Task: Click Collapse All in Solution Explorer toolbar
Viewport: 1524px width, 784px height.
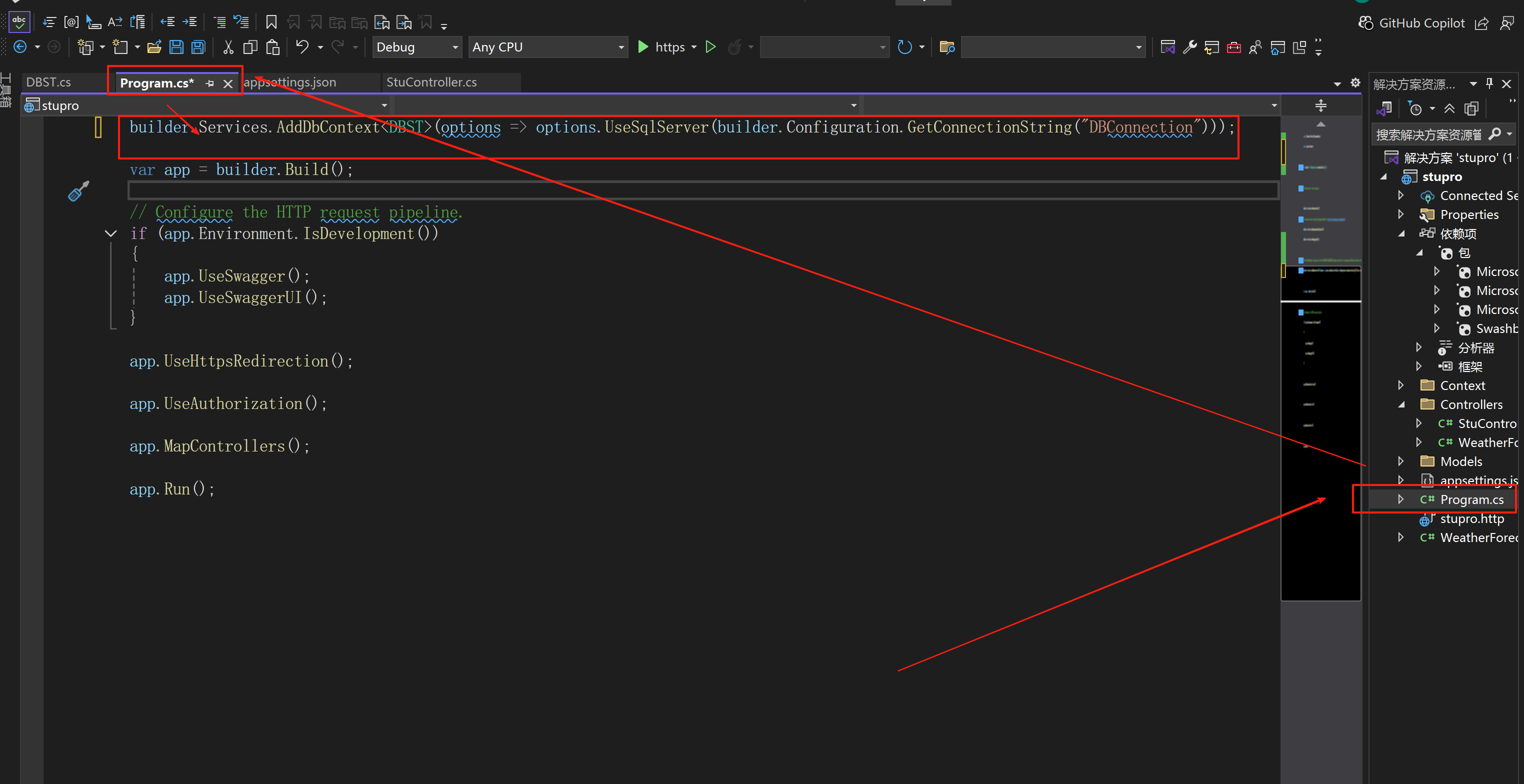Action: tap(1449, 109)
